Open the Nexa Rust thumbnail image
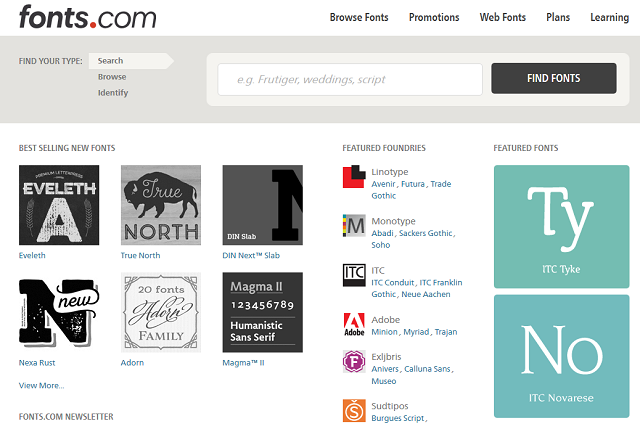The height and width of the screenshot is (424, 640). (x=59, y=313)
